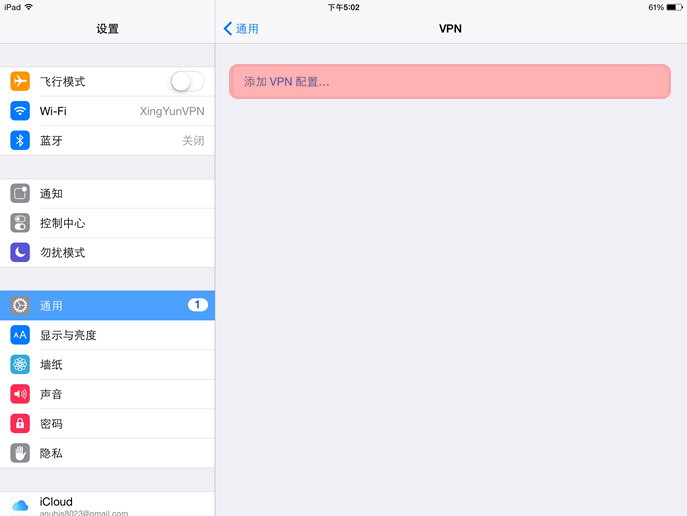Open the 控制中心 Control Center row
This screenshot has height=516, width=687.
107,223
